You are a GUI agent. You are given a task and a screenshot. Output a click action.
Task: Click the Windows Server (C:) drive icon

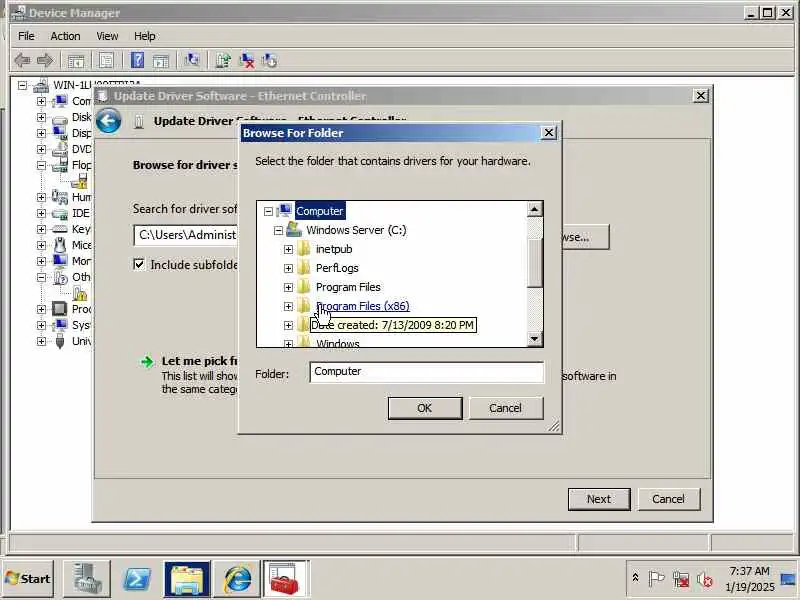point(294,230)
